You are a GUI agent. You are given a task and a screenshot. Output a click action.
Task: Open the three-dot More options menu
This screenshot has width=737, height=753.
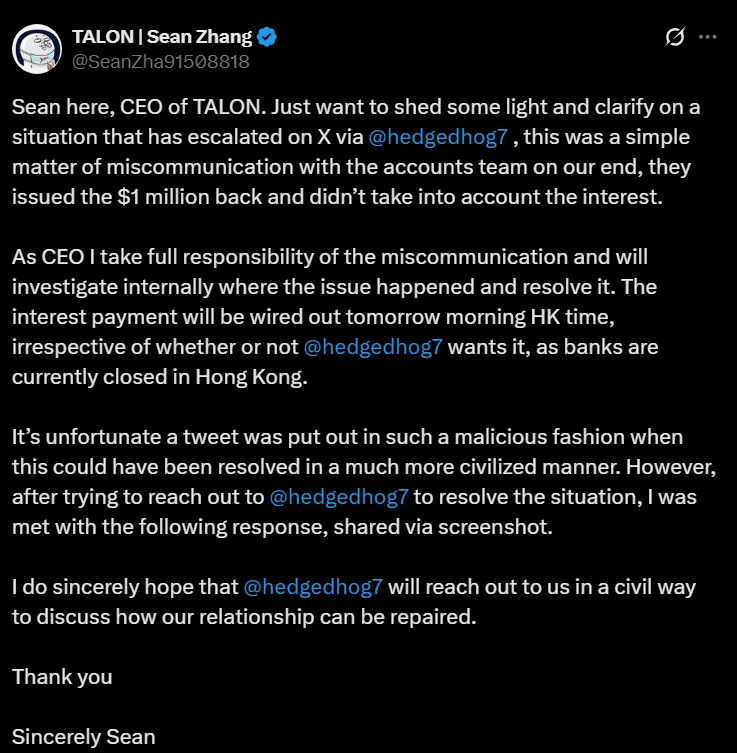pyautogui.click(x=708, y=38)
